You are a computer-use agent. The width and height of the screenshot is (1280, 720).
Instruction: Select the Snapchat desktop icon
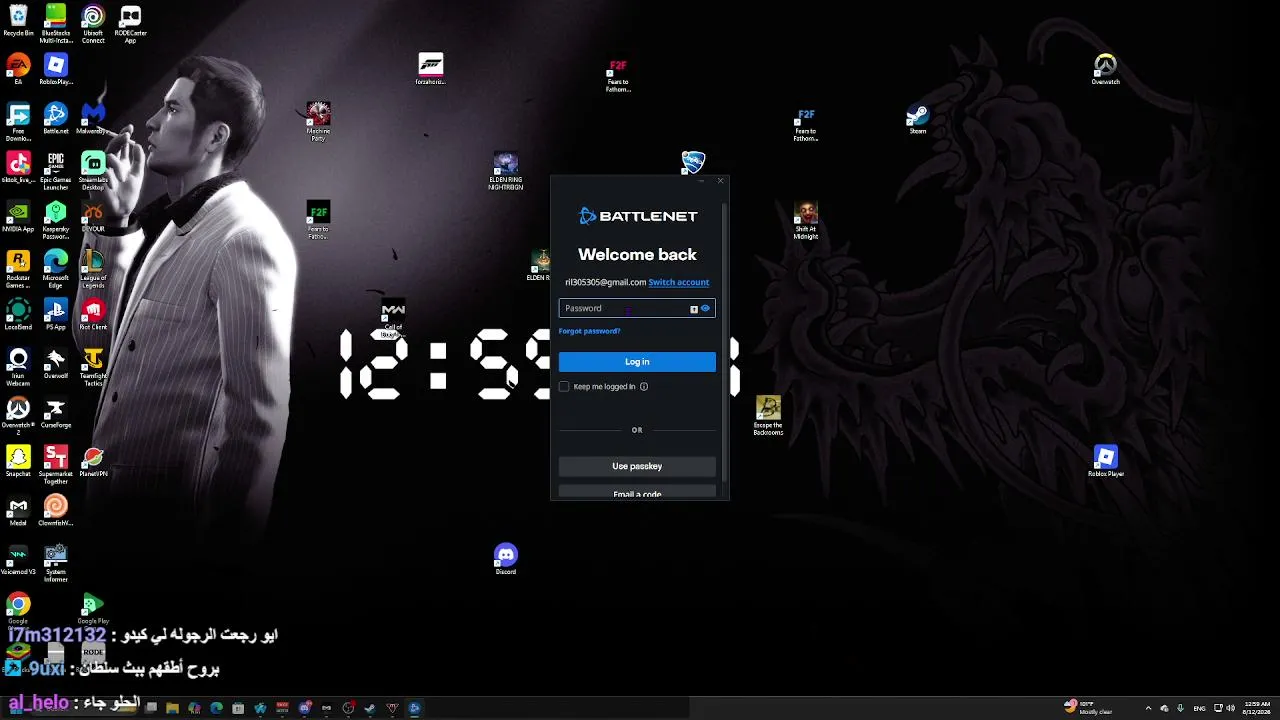(x=18, y=461)
